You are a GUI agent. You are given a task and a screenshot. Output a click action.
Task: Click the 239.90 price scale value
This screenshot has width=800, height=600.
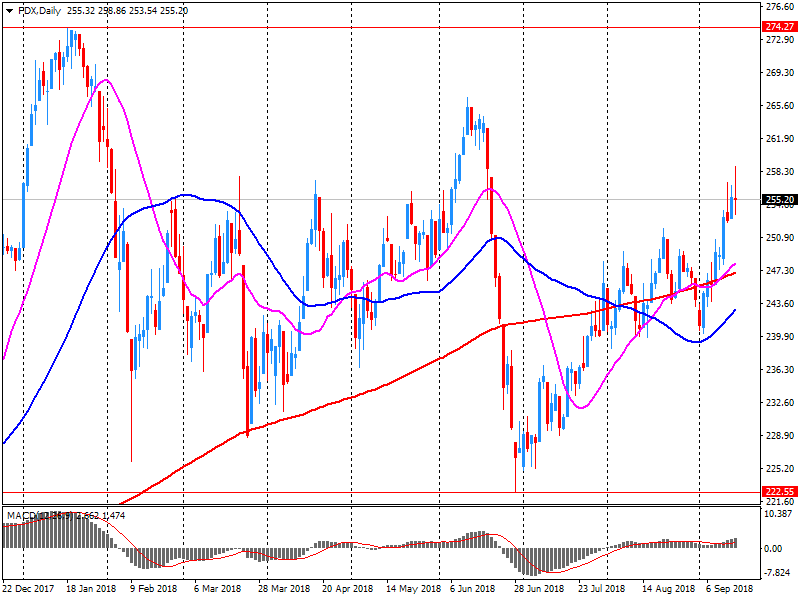pyautogui.click(x=780, y=337)
